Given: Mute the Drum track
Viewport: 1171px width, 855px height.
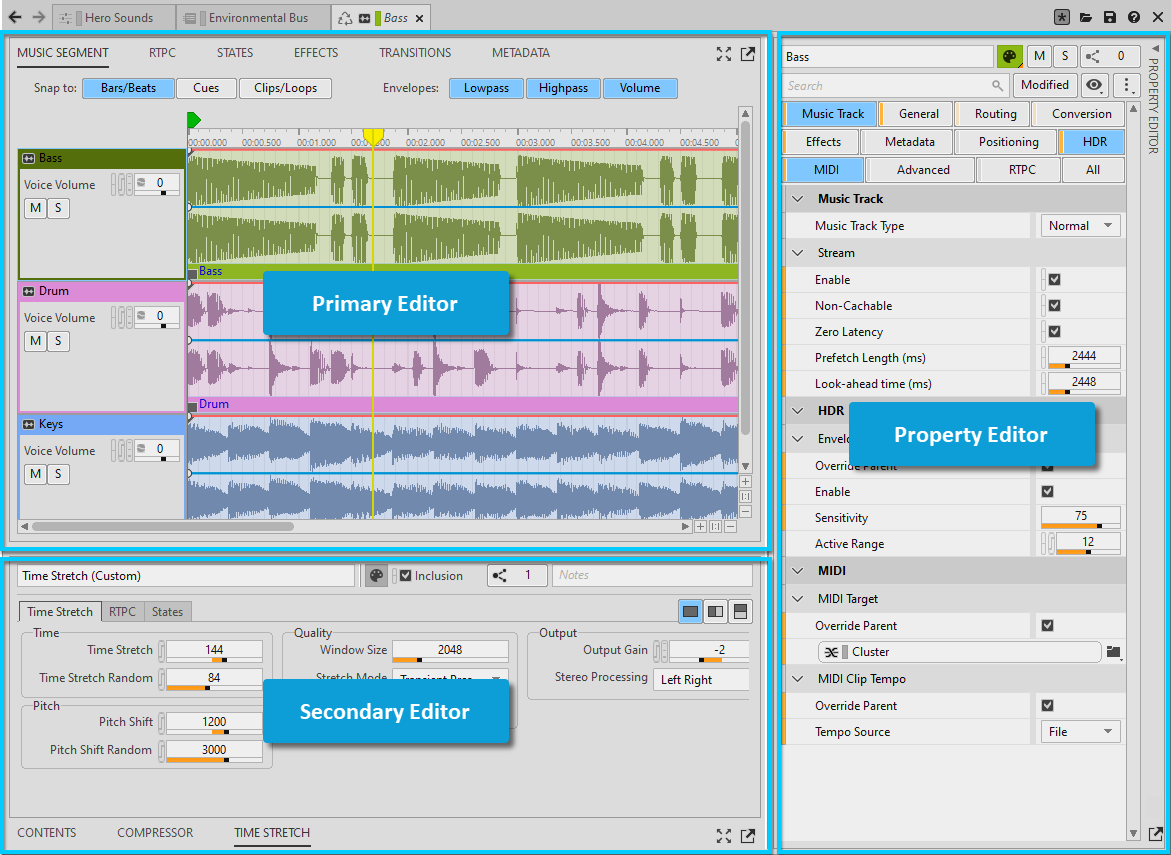Looking at the screenshot, I should (35, 341).
